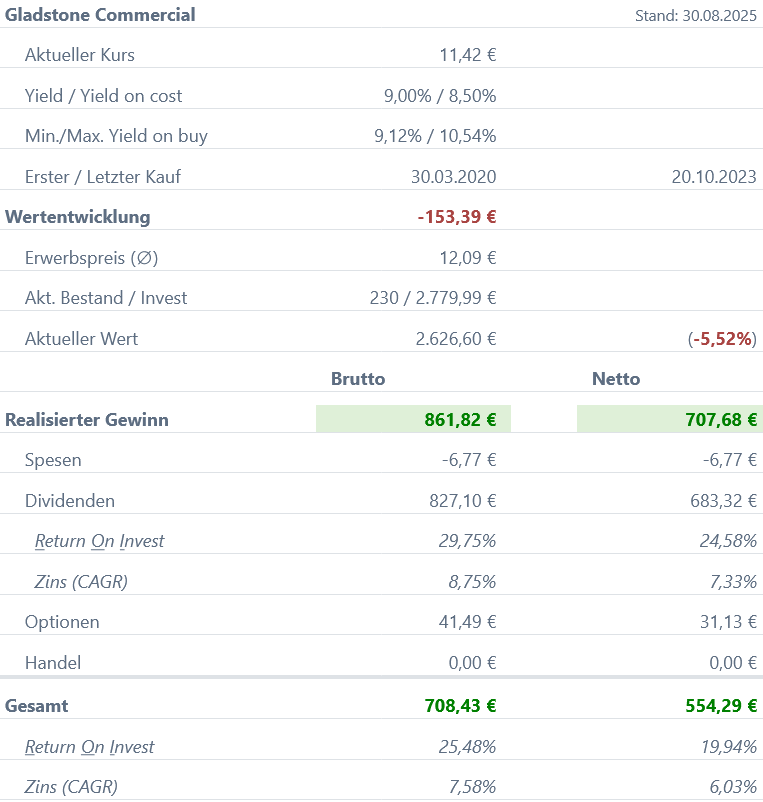This screenshot has height=802, width=763.
Task: Select Zins (CAGR) under Dividenden
Action: [81, 582]
